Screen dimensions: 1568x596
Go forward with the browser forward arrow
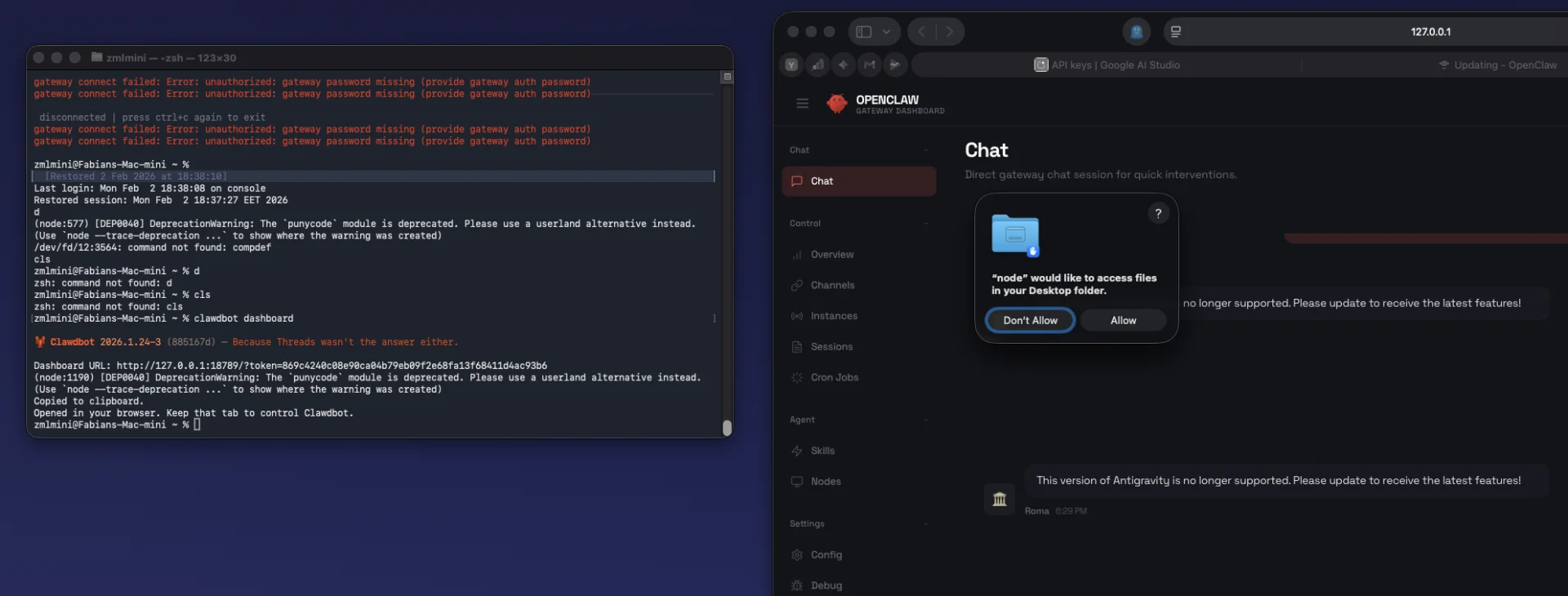pos(950,32)
